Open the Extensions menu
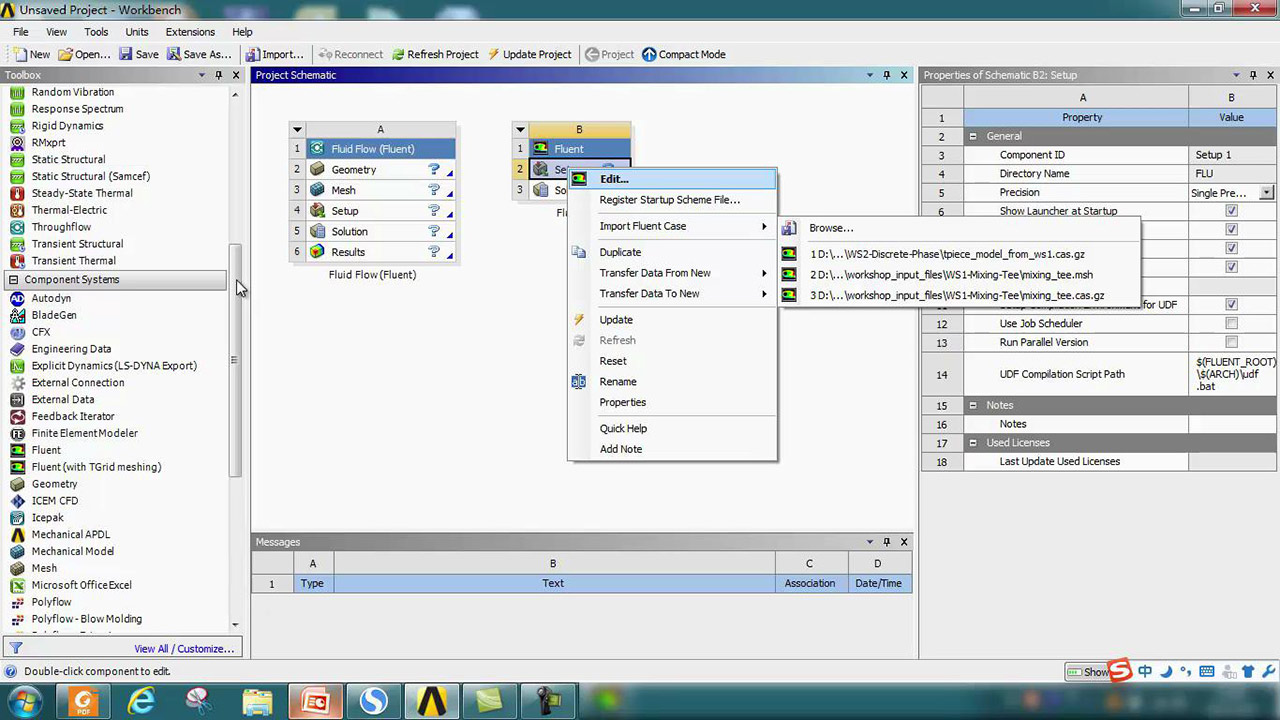The image size is (1280, 720). point(189,32)
